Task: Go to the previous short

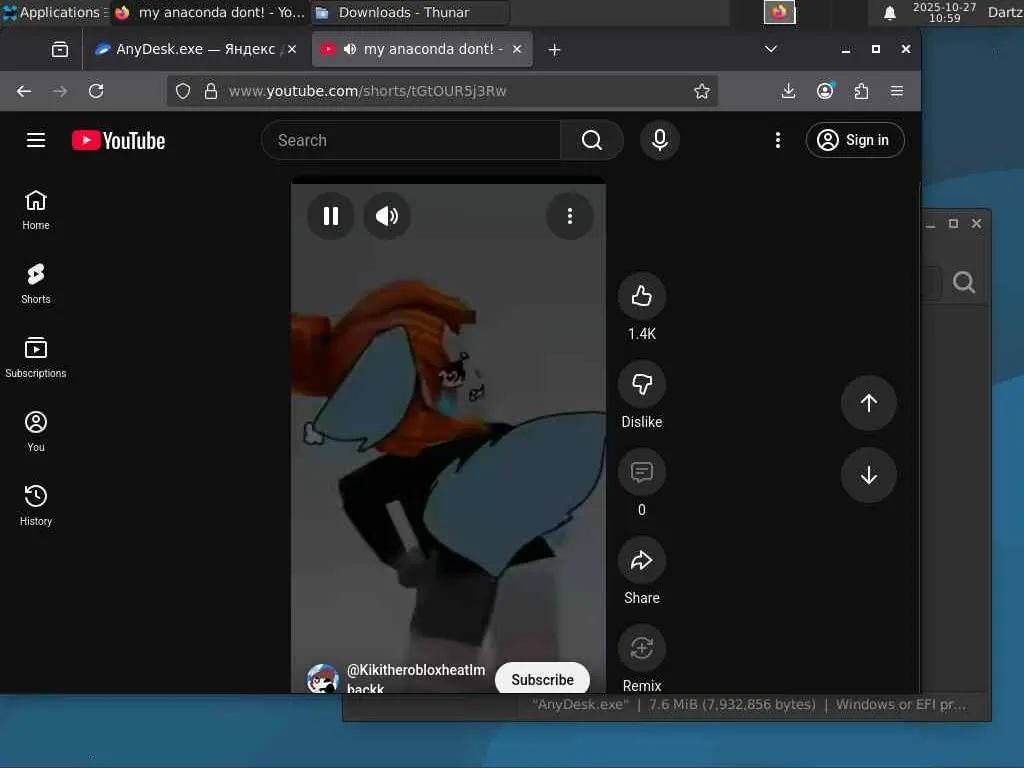Action: 869,403
